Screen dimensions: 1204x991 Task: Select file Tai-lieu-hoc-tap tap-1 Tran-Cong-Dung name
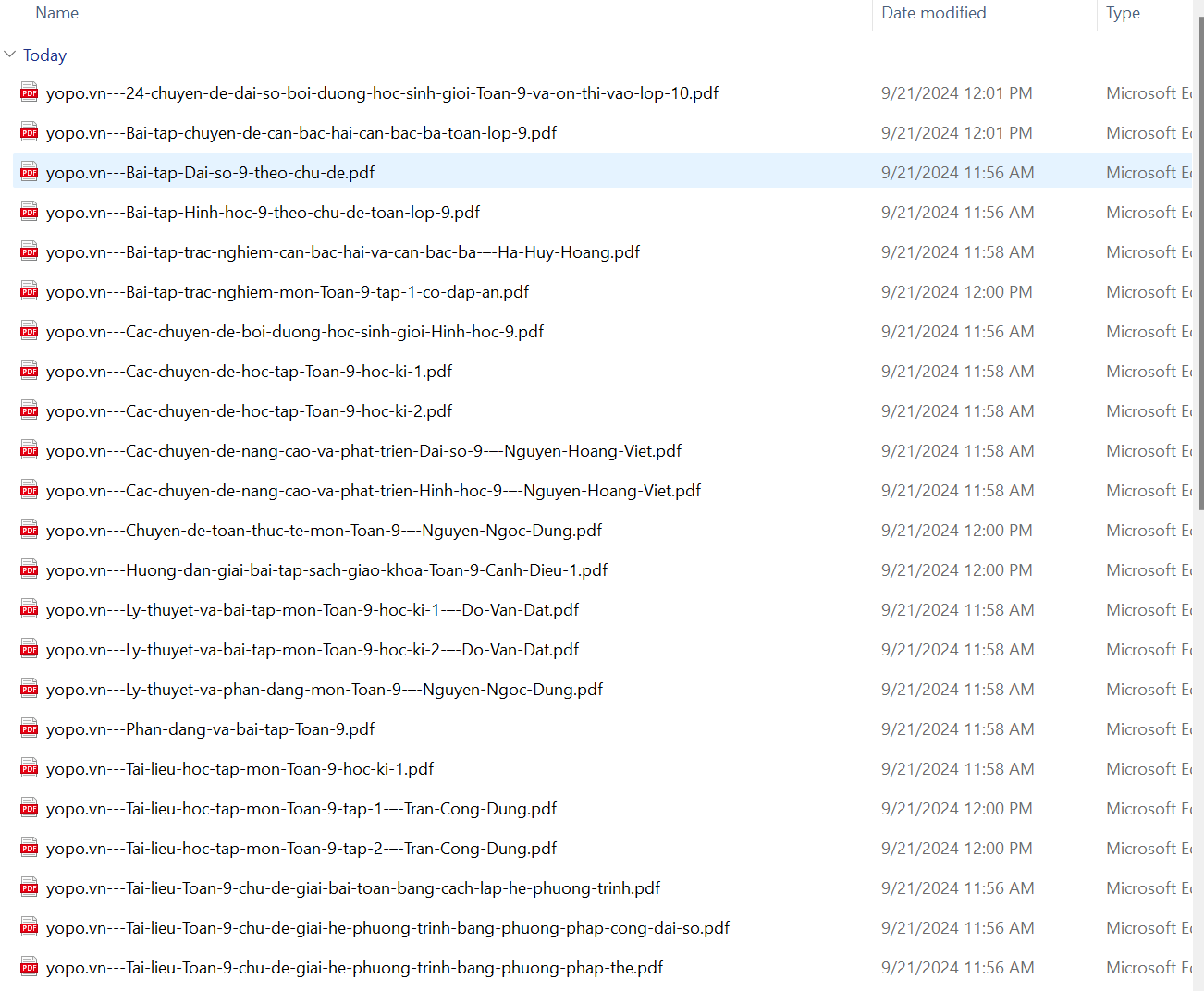pos(301,809)
